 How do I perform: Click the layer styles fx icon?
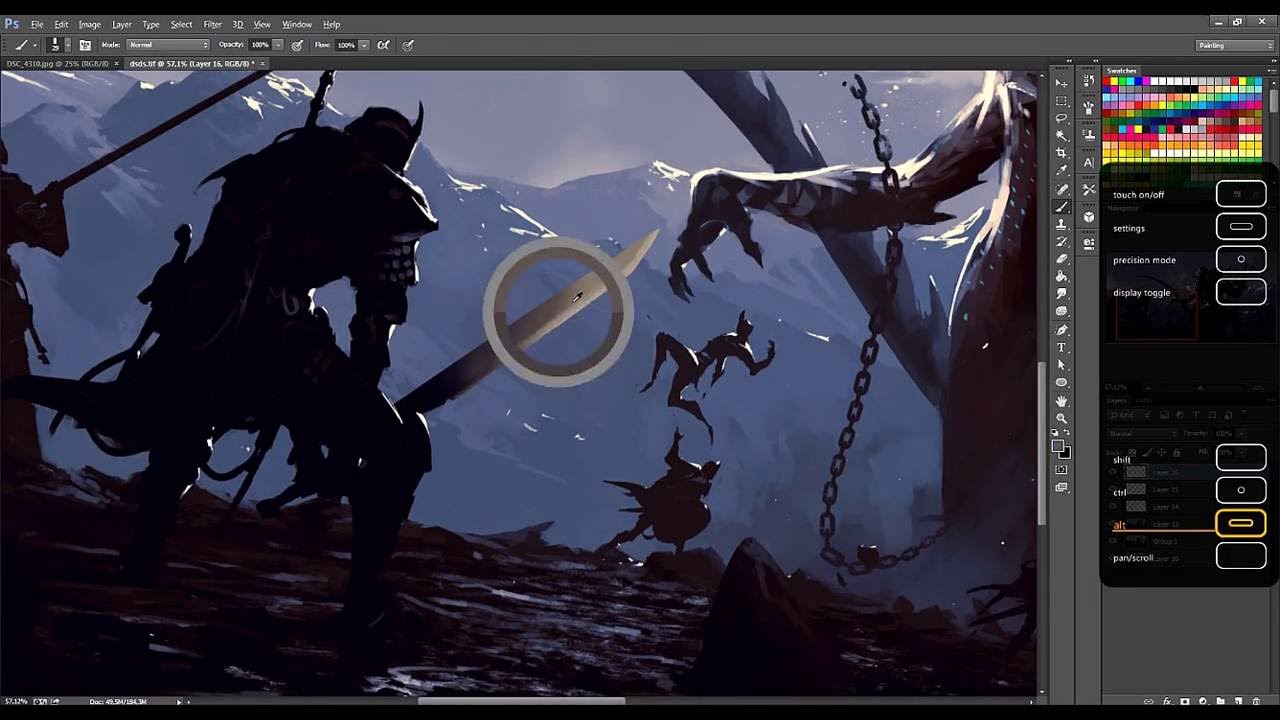pyautogui.click(x=1167, y=701)
